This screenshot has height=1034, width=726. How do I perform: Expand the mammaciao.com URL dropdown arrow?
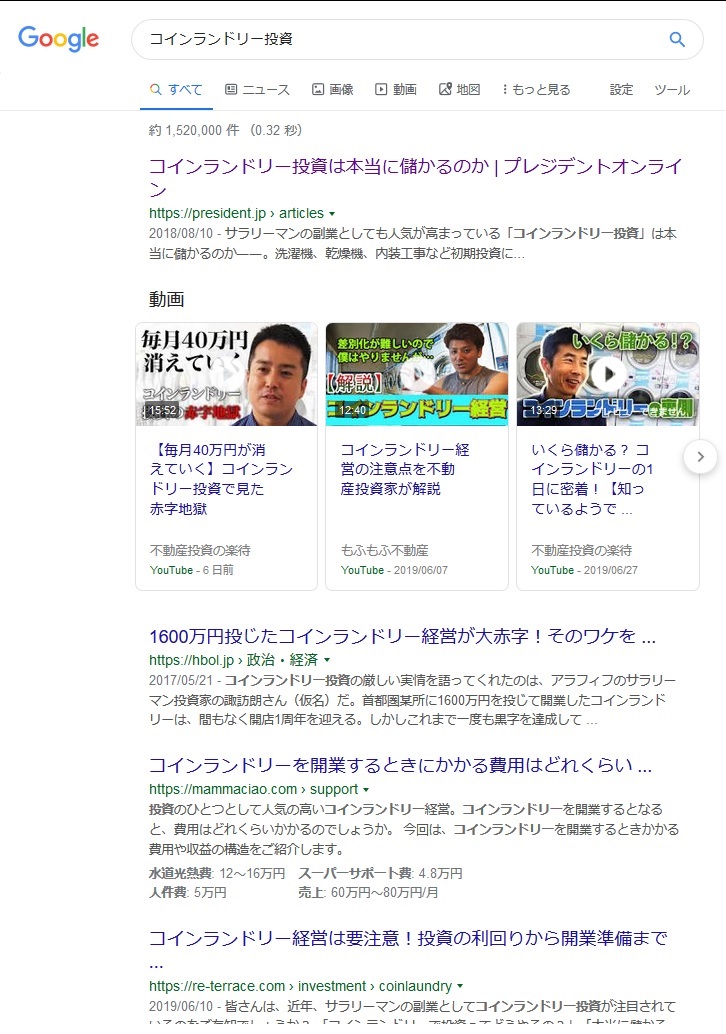point(366,790)
